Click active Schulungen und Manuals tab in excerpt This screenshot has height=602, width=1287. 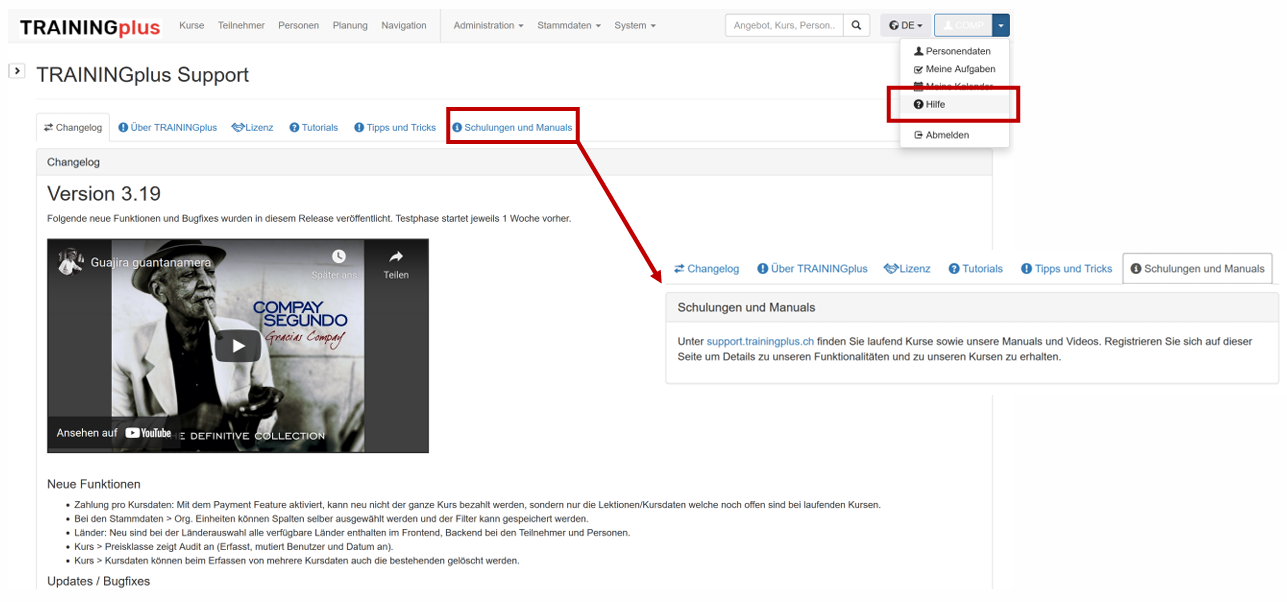(x=1197, y=269)
